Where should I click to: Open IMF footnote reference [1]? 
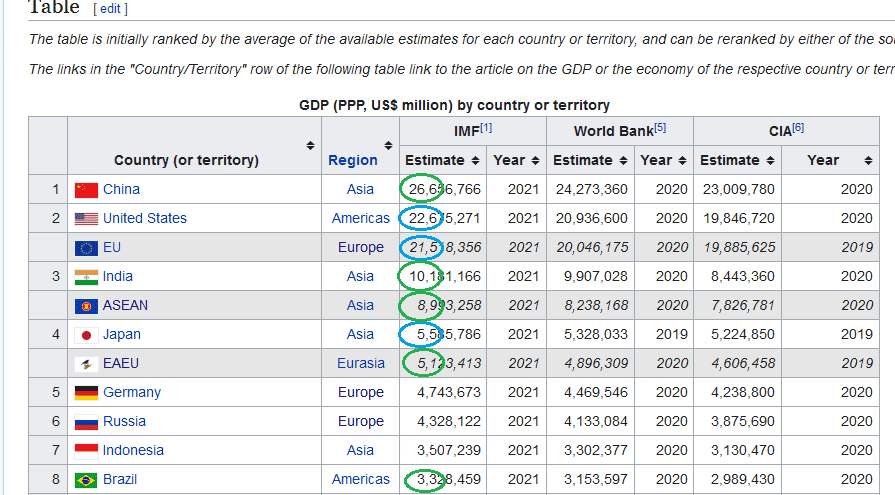[x=486, y=128]
